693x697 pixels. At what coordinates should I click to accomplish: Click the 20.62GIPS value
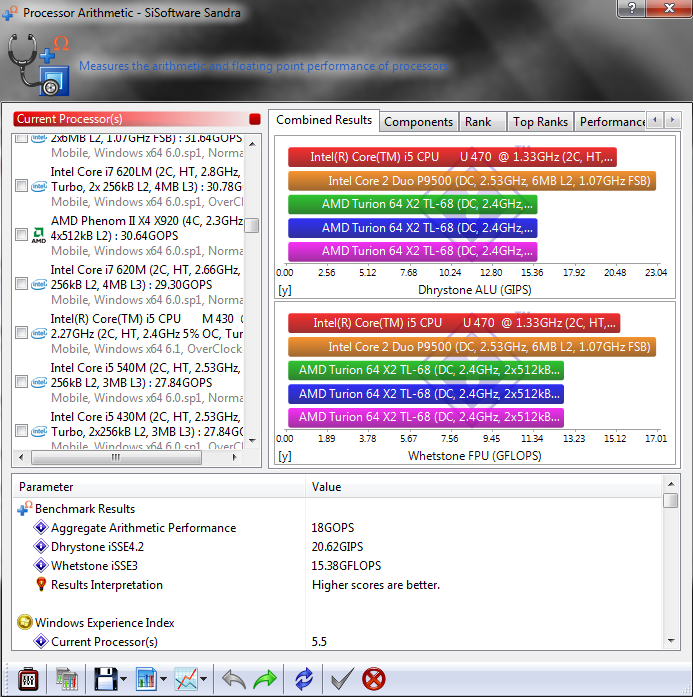337,547
